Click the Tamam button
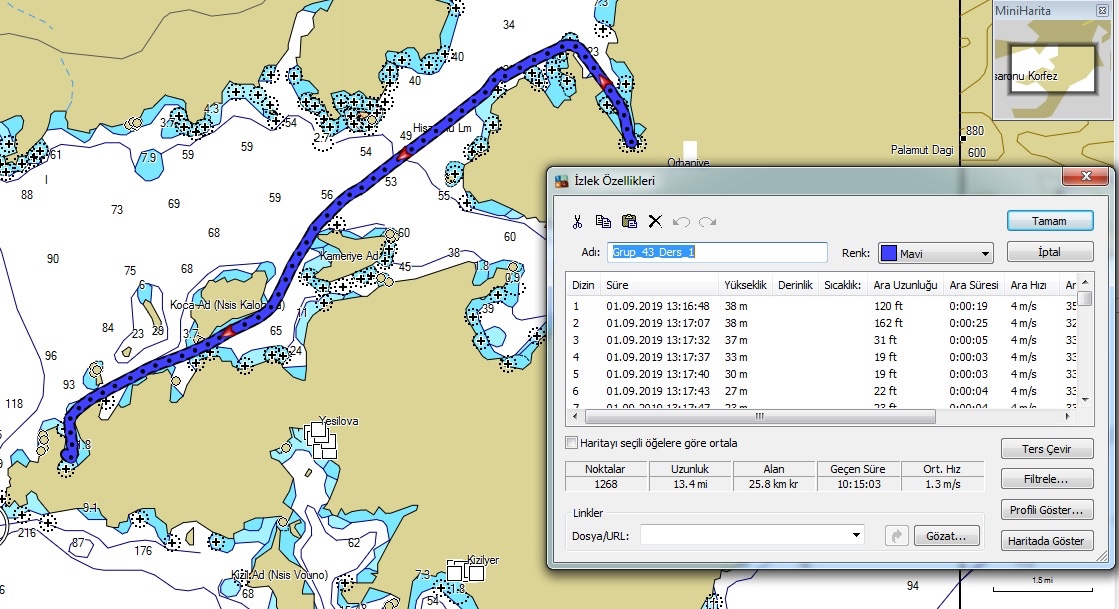 click(x=1050, y=221)
